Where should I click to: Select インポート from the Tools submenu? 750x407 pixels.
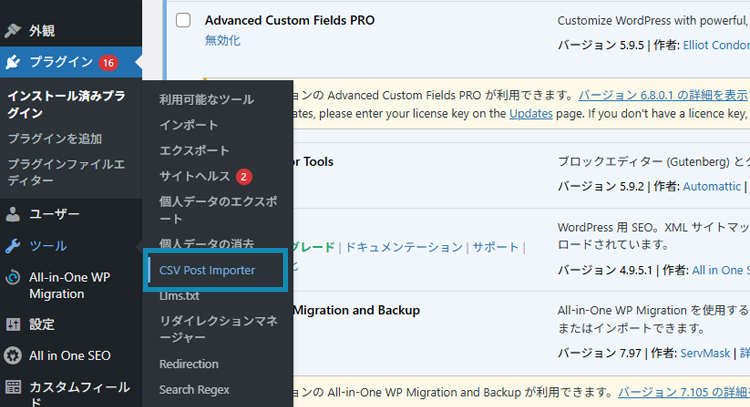tap(188, 125)
